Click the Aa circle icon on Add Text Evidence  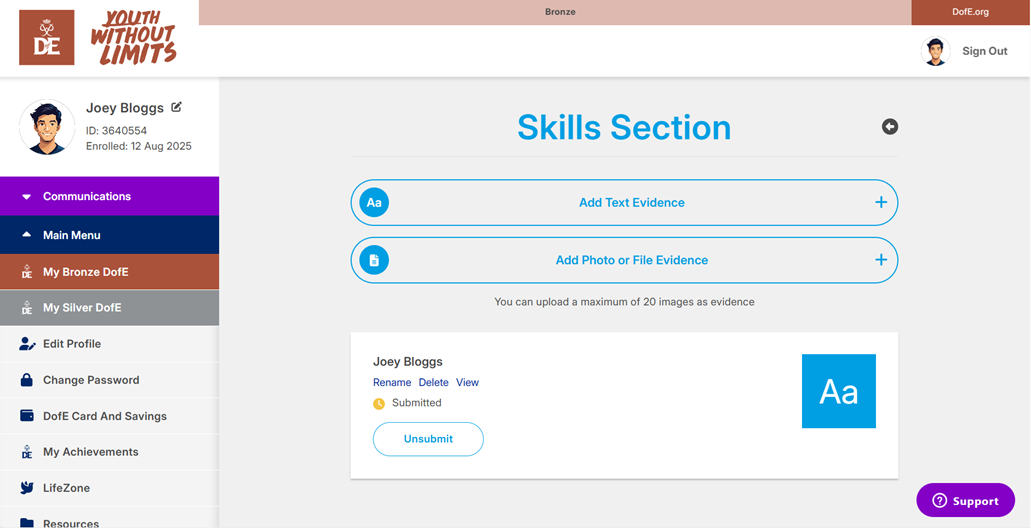click(x=374, y=202)
